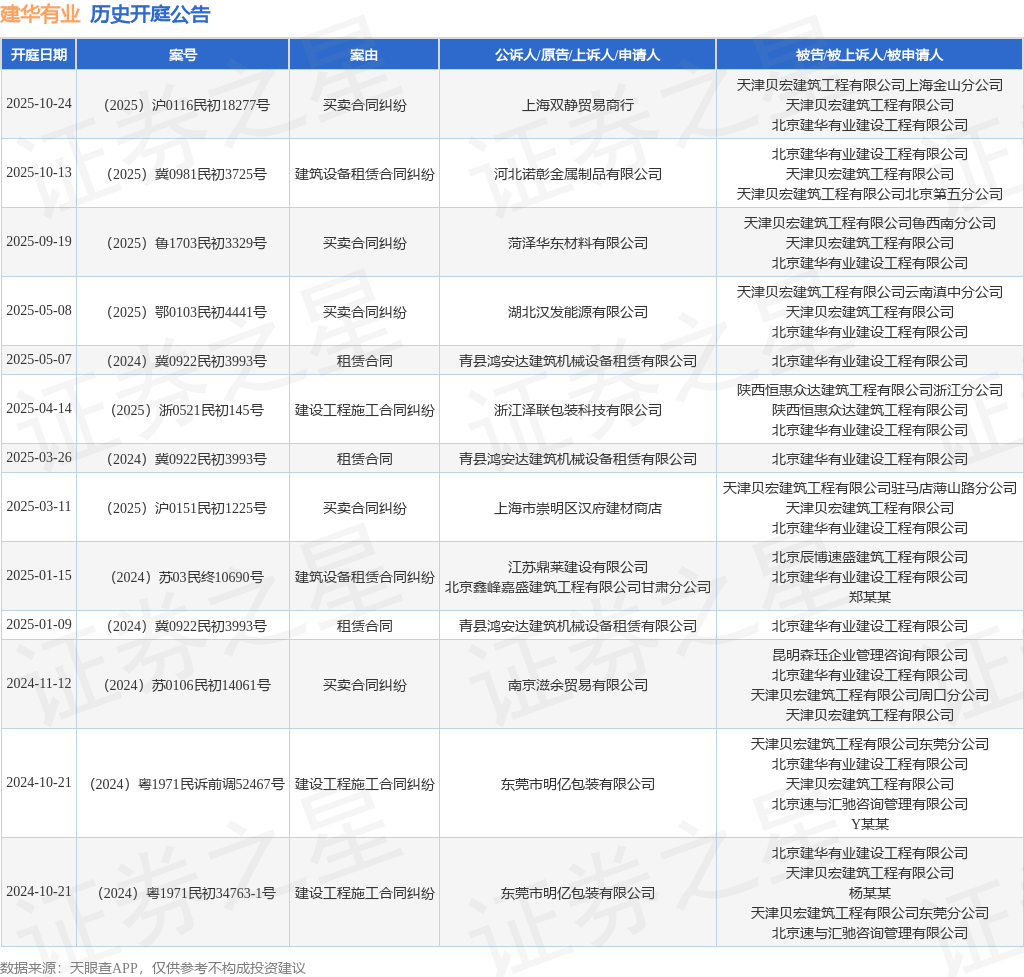Click plaintiff 河北诺彰金属制品有限公司
The width and height of the screenshot is (1024, 977).
pyautogui.click(x=577, y=174)
